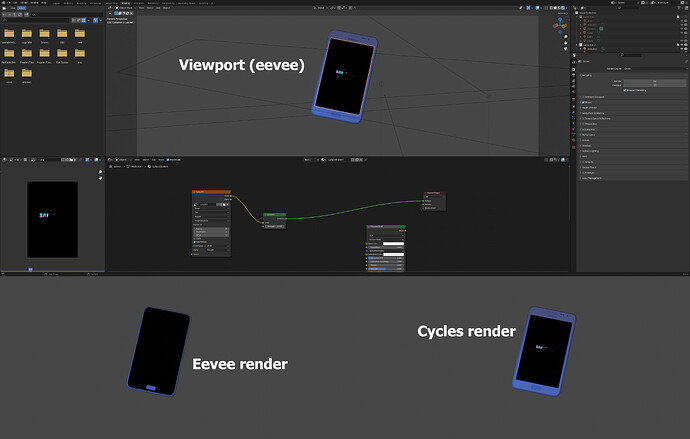Viewport: 690px width, 439px height.
Task: Click the file browser search field
Action: (x=35, y=20)
